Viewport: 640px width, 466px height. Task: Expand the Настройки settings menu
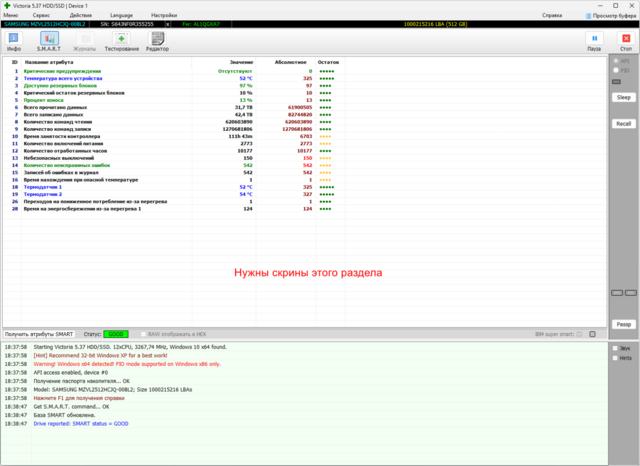(x=164, y=16)
